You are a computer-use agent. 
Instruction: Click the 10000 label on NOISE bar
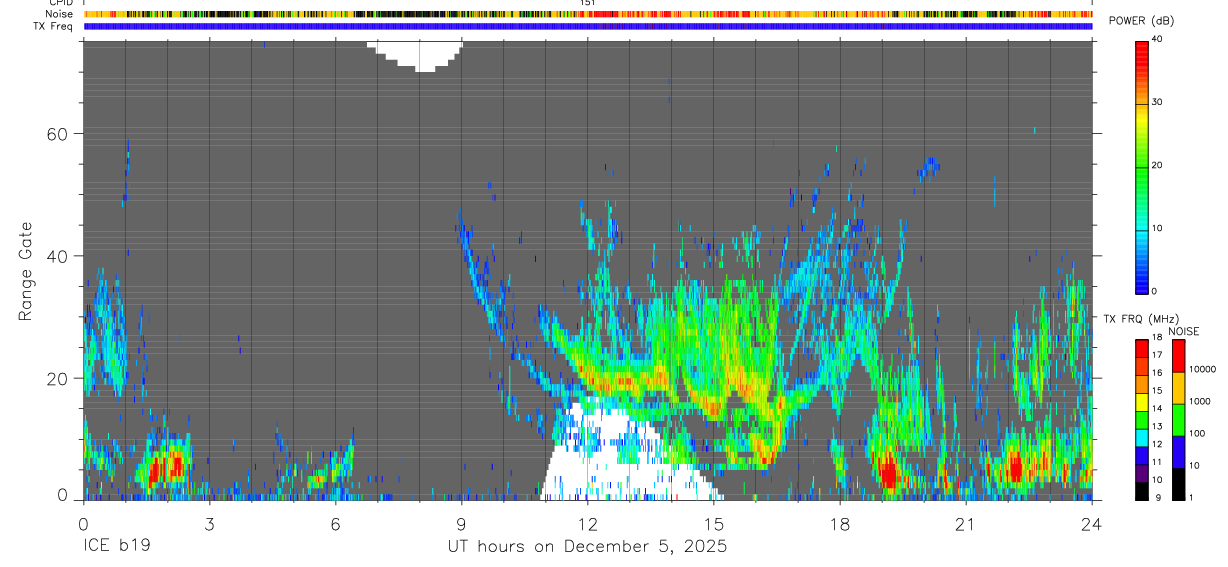coord(1202,368)
